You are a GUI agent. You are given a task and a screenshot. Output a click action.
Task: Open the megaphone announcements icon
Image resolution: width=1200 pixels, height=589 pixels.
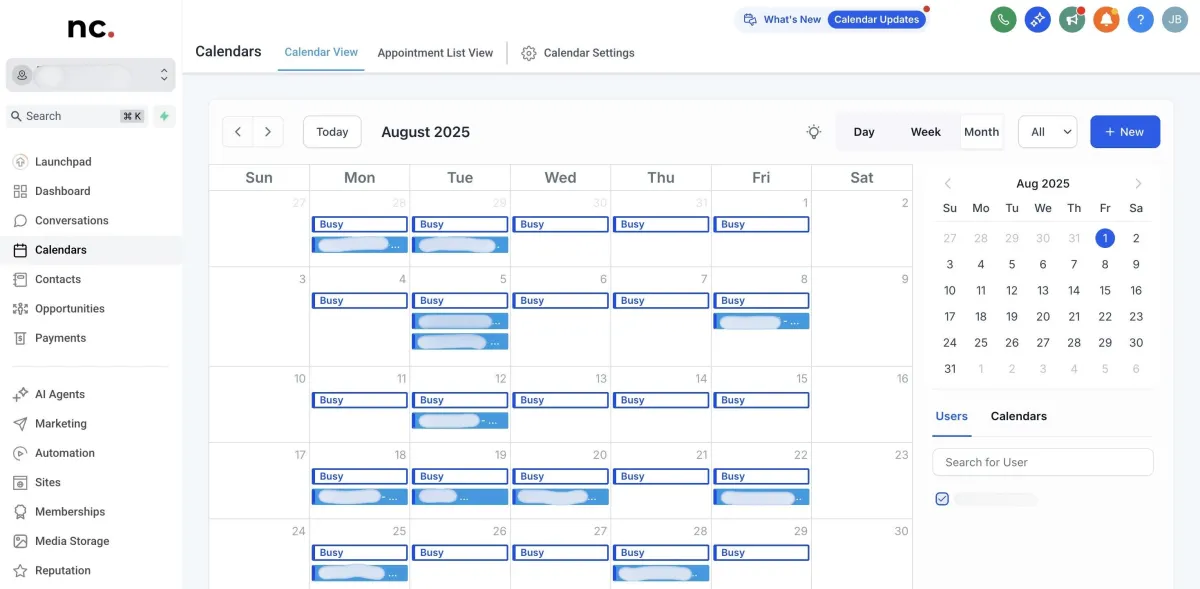pyautogui.click(x=1072, y=19)
